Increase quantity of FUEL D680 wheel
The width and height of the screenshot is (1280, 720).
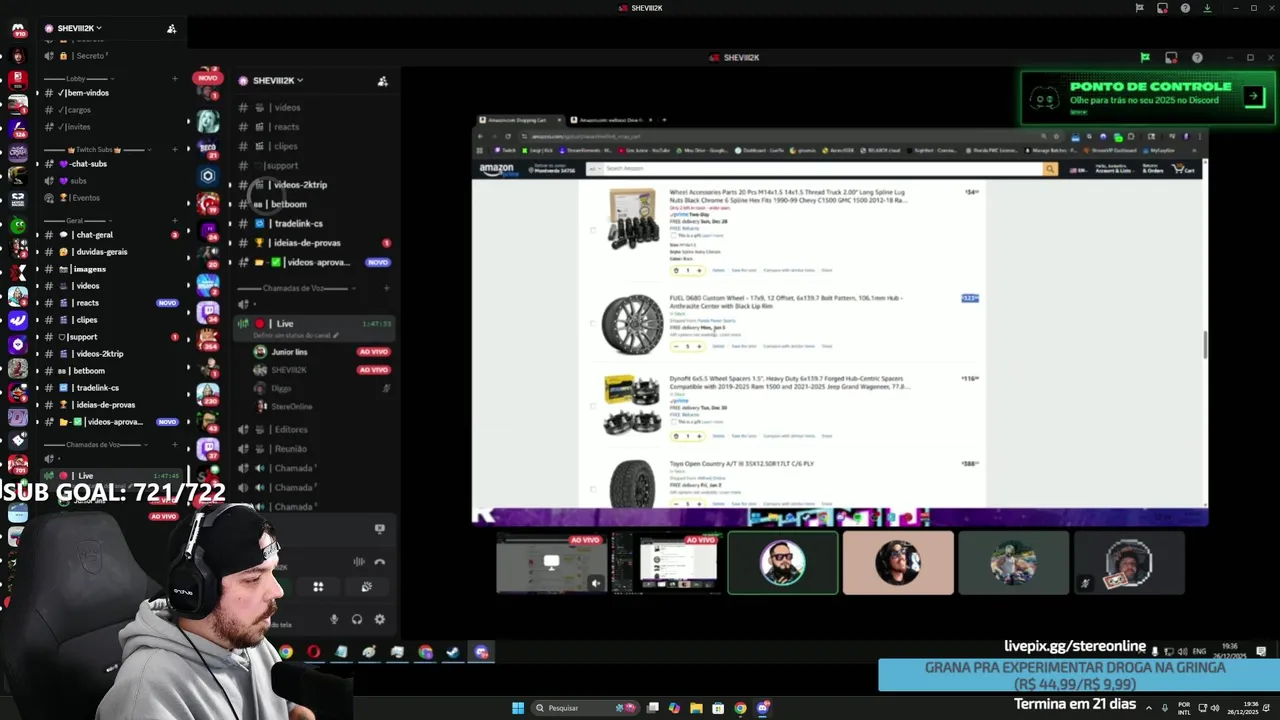(698, 346)
